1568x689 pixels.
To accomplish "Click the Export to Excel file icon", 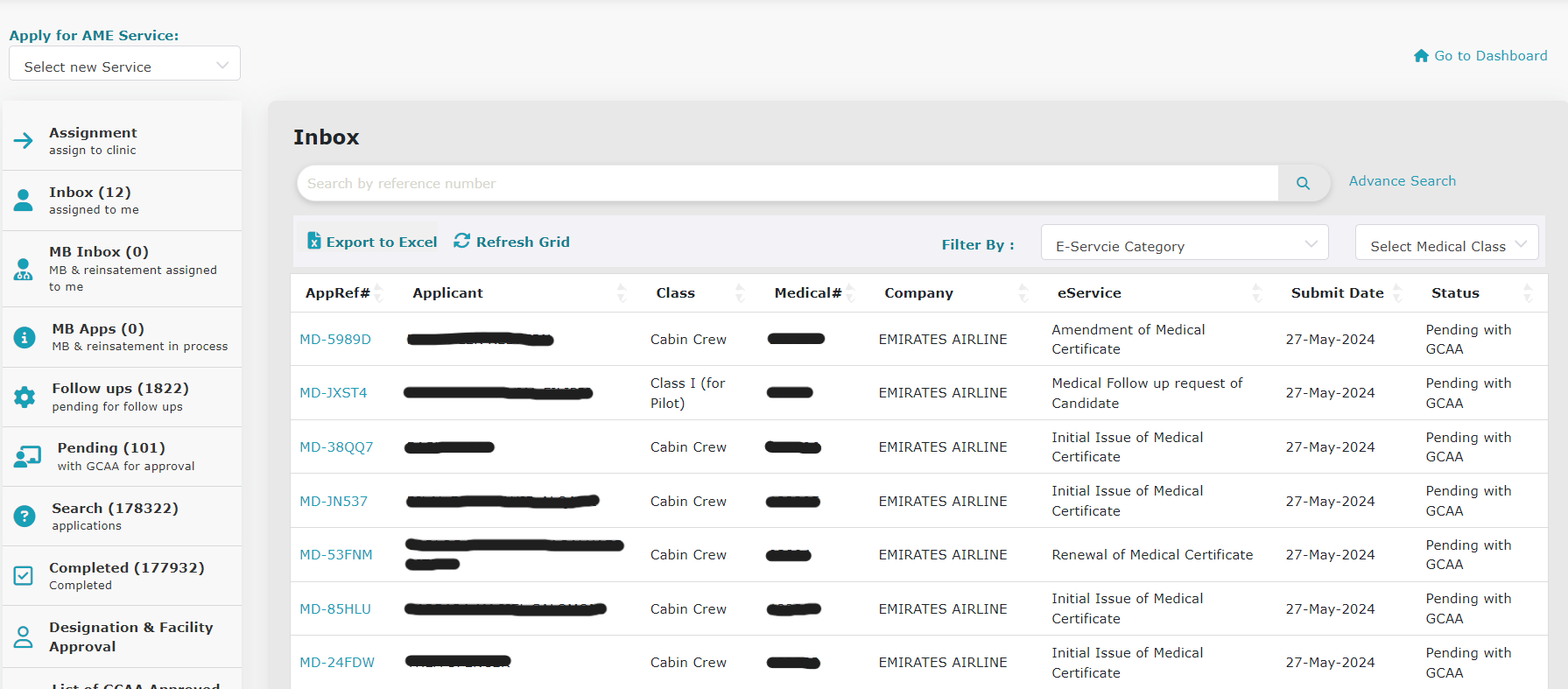I will pyautogui.click(x=313, y=242).
